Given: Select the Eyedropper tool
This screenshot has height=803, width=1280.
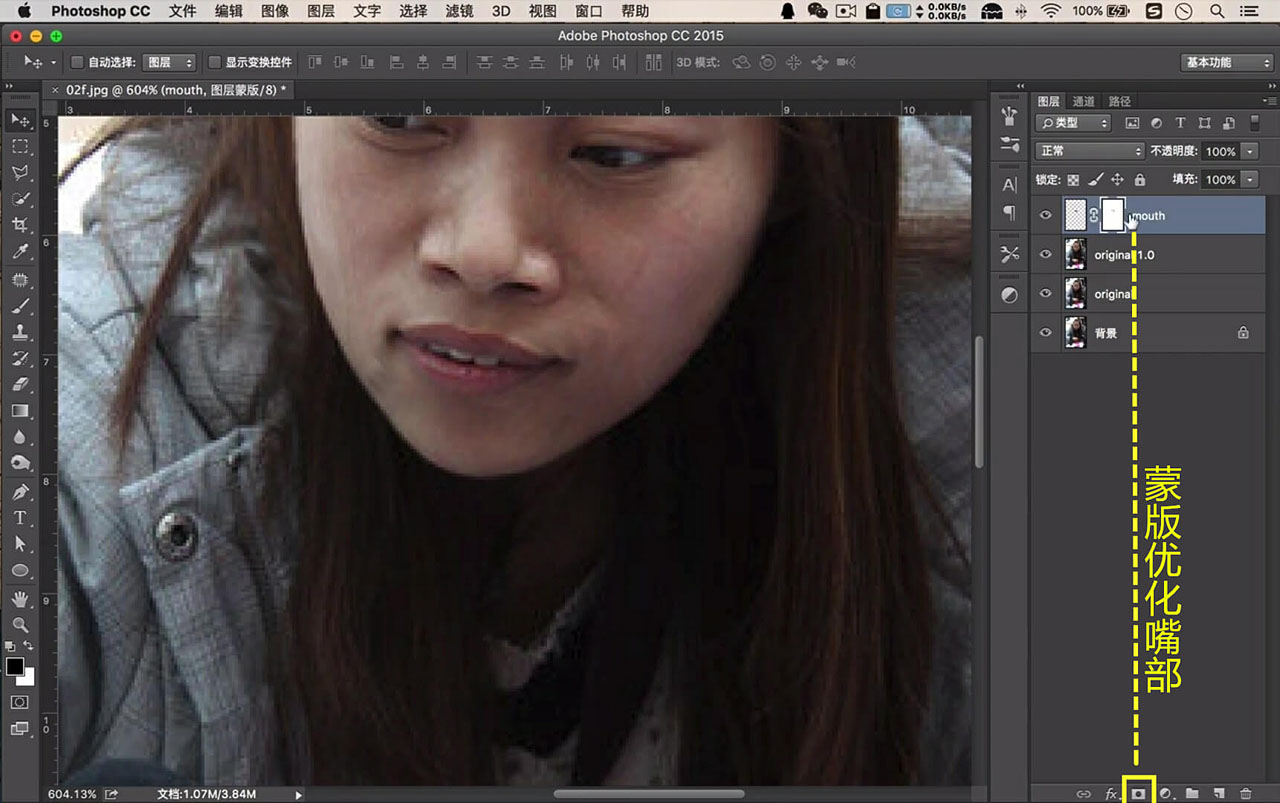Looking at the screenshot, I should point(20,252).
